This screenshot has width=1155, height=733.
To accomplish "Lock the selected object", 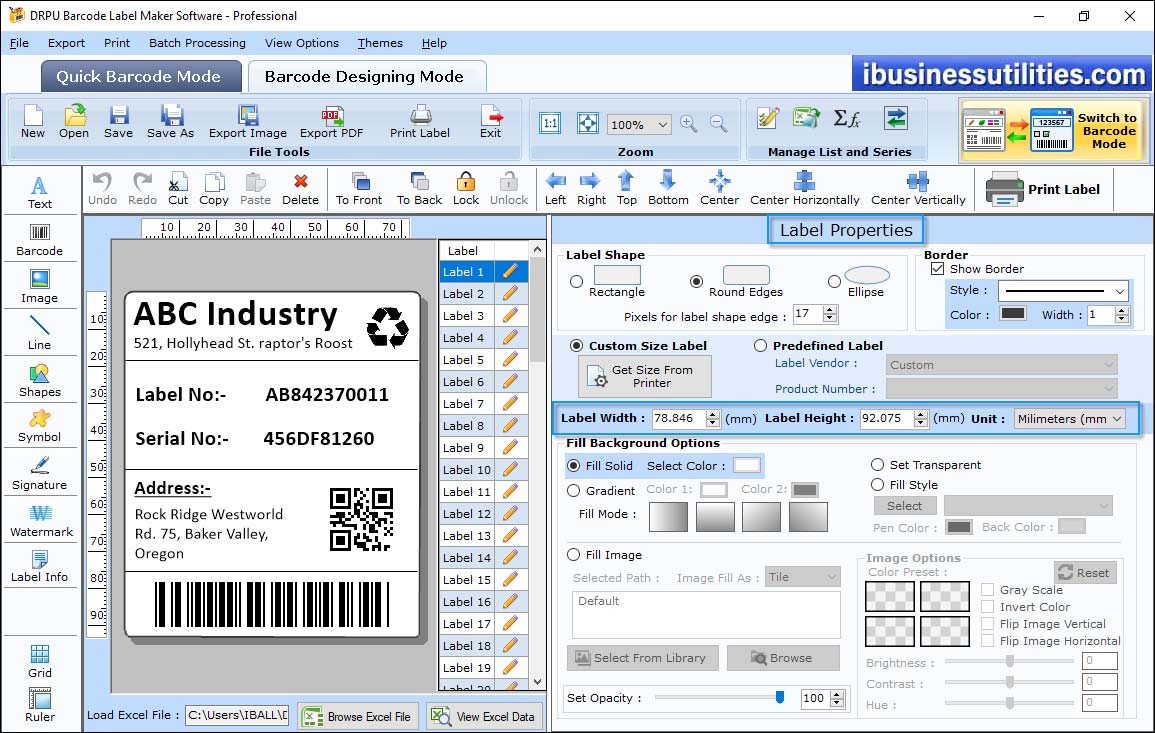I will point(466,189).
